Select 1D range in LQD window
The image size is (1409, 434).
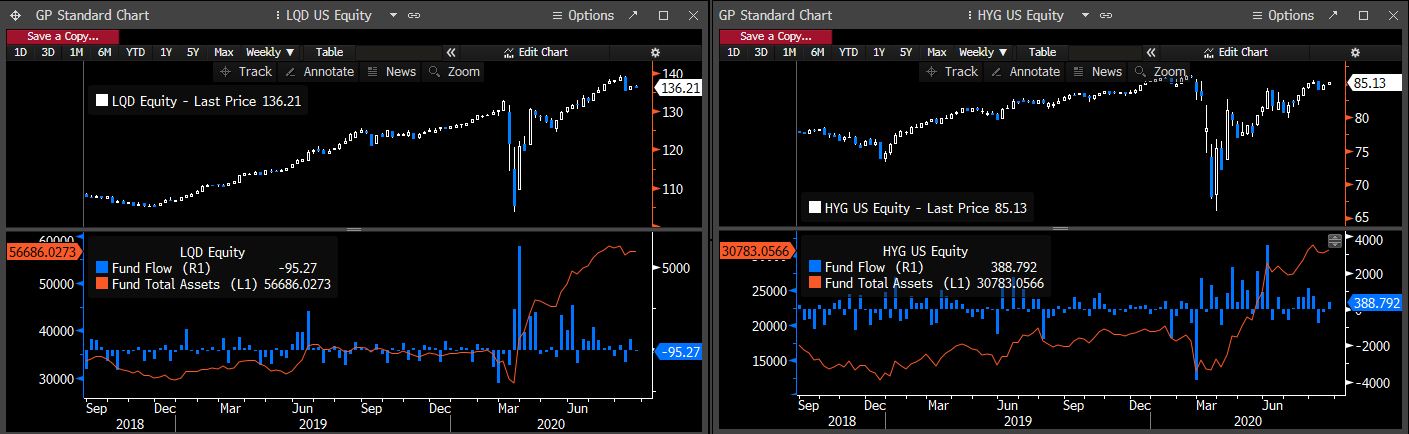20,52
